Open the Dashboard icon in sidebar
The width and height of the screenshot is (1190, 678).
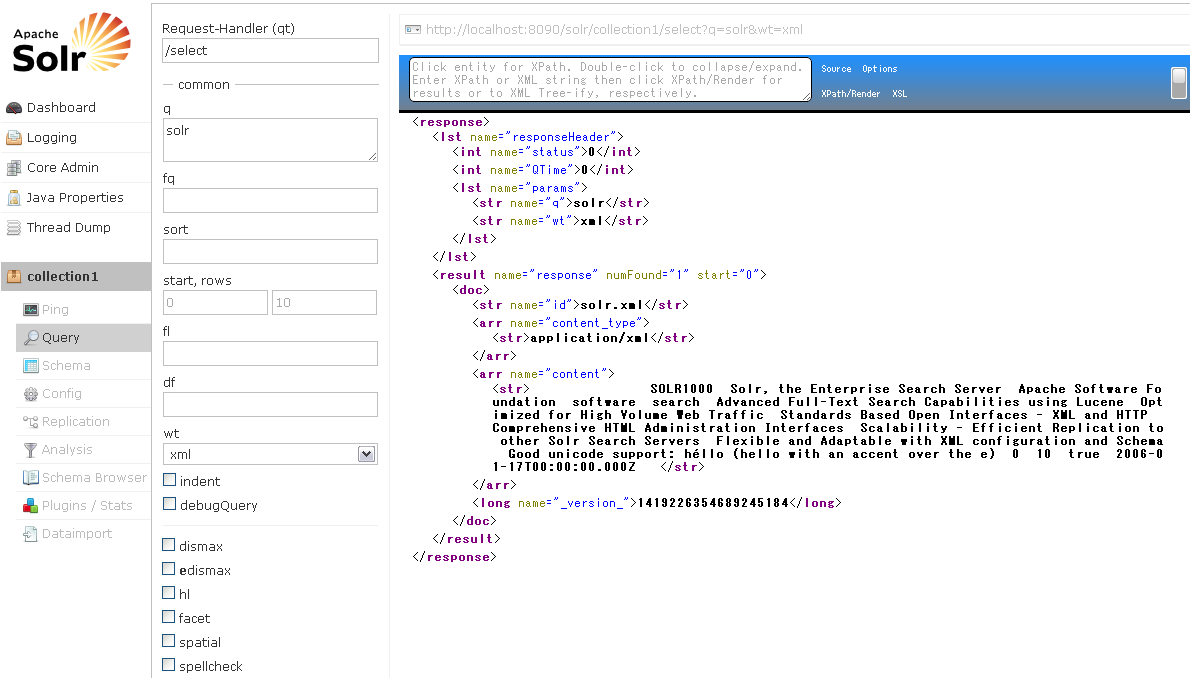tap(14, 108)
